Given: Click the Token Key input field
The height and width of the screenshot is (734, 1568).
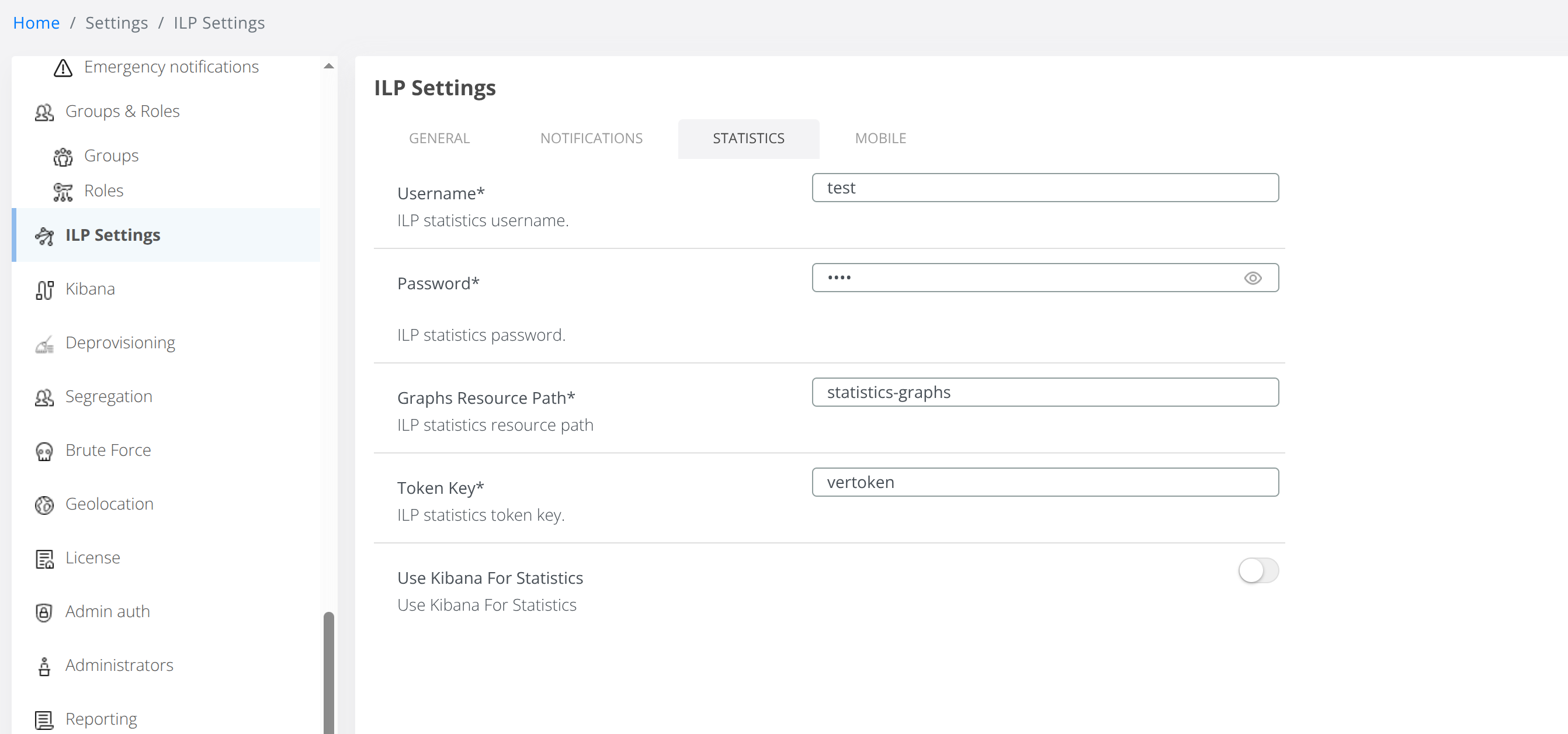Looking at the screenshot, I should click(1045, 483).
